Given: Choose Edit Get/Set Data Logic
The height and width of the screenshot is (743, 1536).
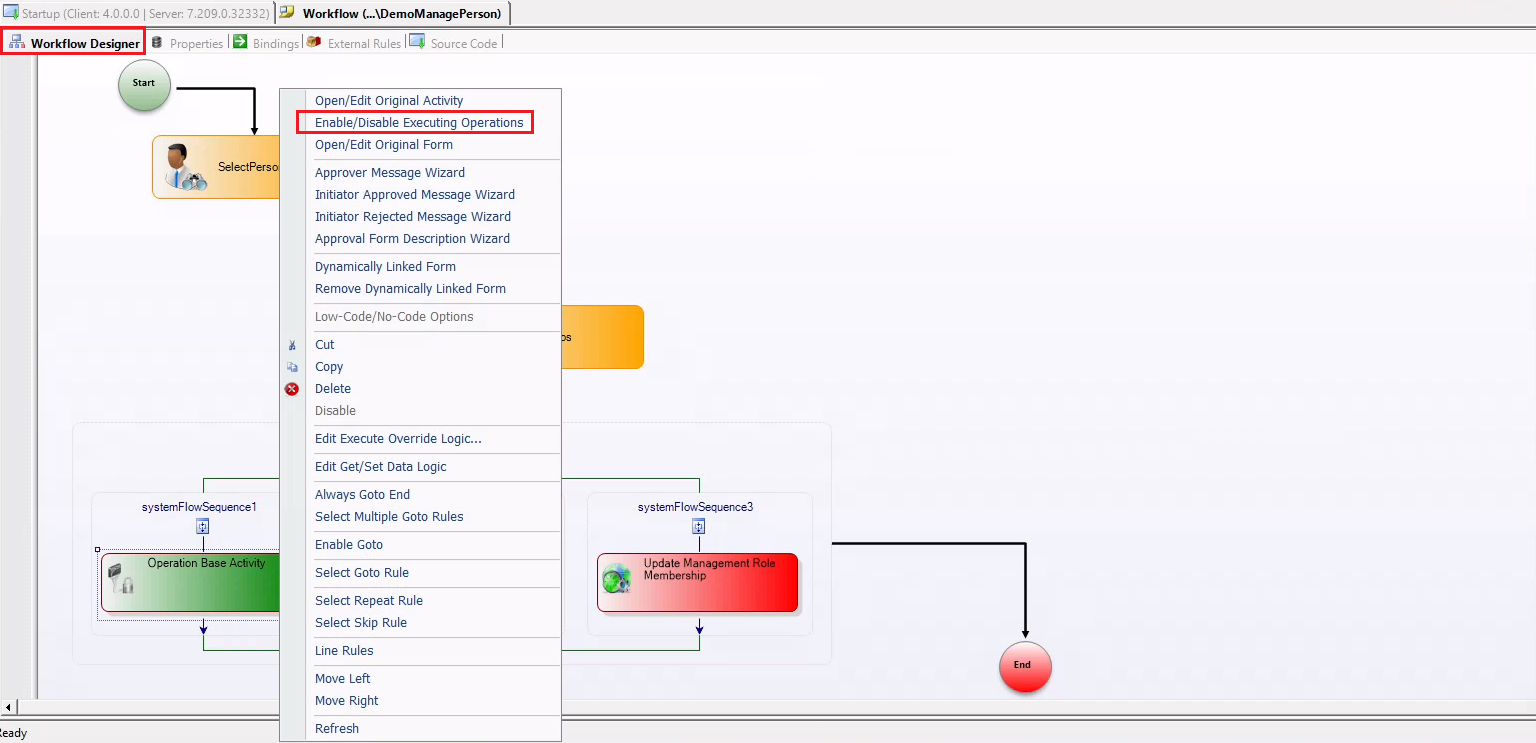Looking at the screenshot, I should [381, 467].
